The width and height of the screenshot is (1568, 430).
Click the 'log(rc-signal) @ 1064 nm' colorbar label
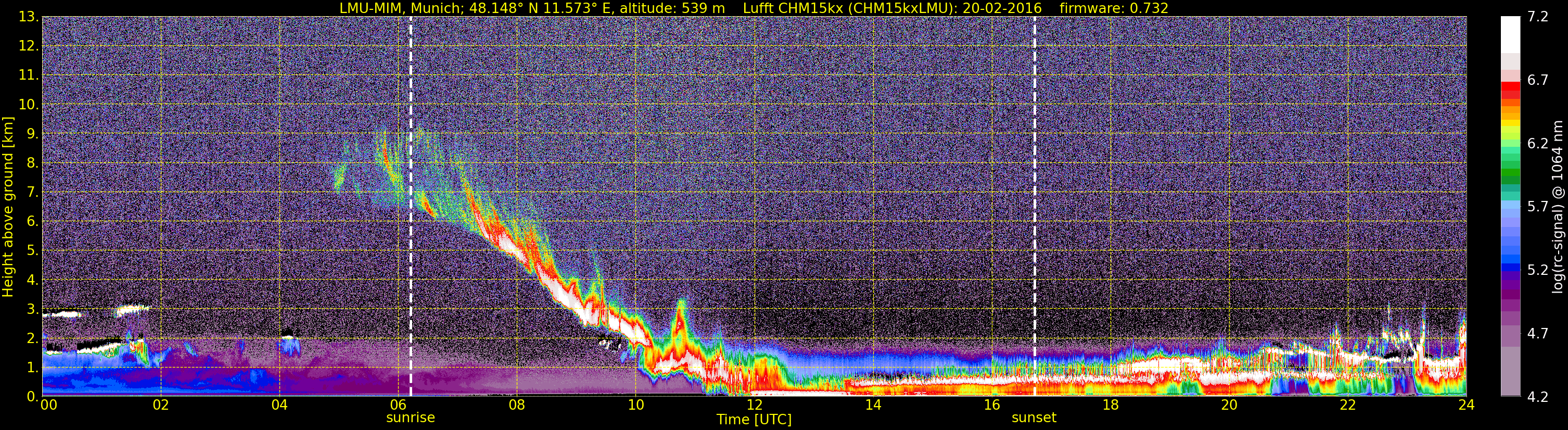click(1557, 207)
